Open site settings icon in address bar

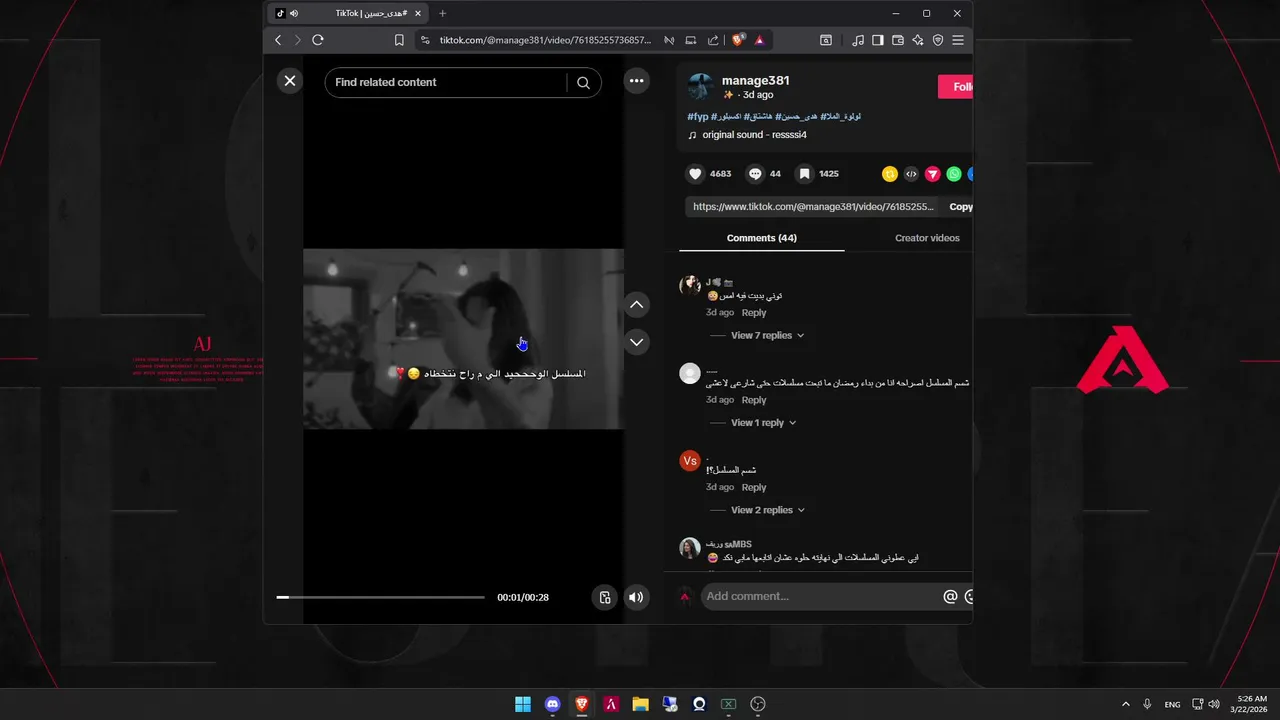(425, 40)
